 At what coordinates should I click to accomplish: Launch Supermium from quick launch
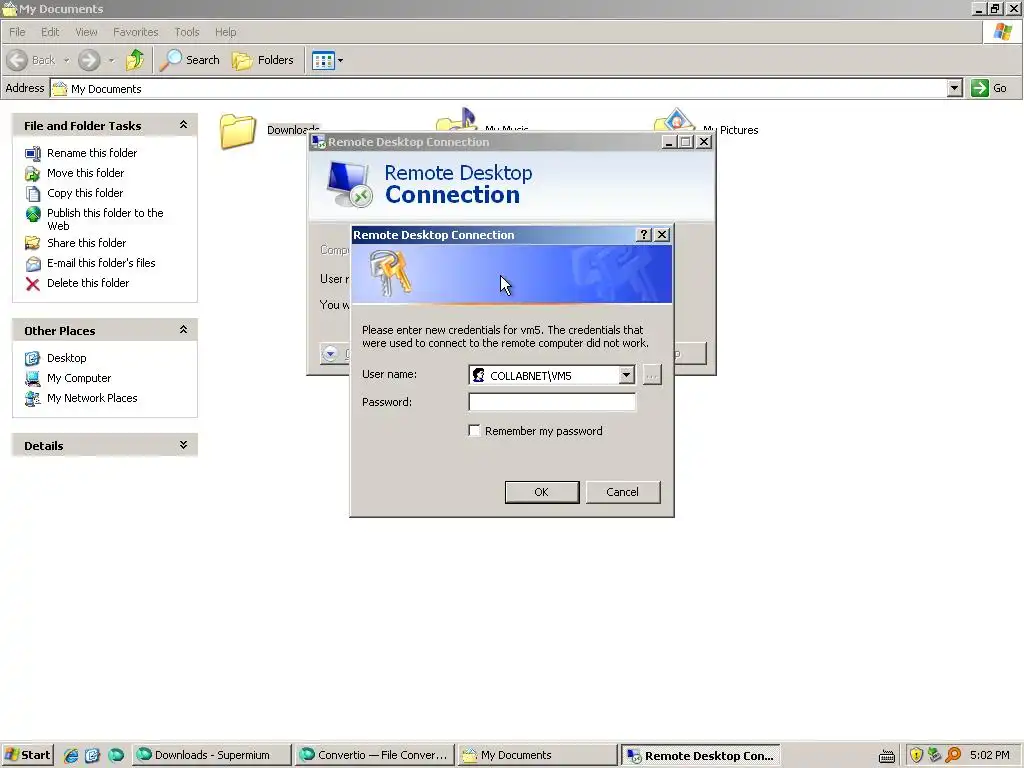(x=116, y=756)
